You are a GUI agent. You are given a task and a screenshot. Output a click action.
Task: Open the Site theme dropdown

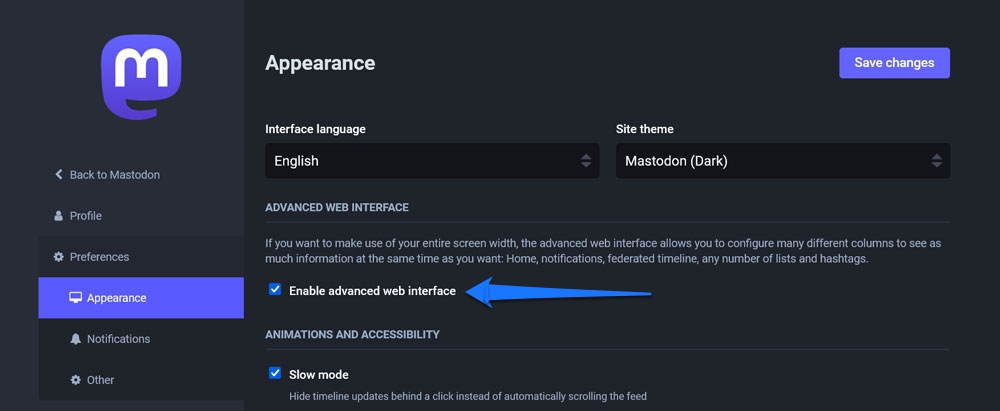pos(780,160)
